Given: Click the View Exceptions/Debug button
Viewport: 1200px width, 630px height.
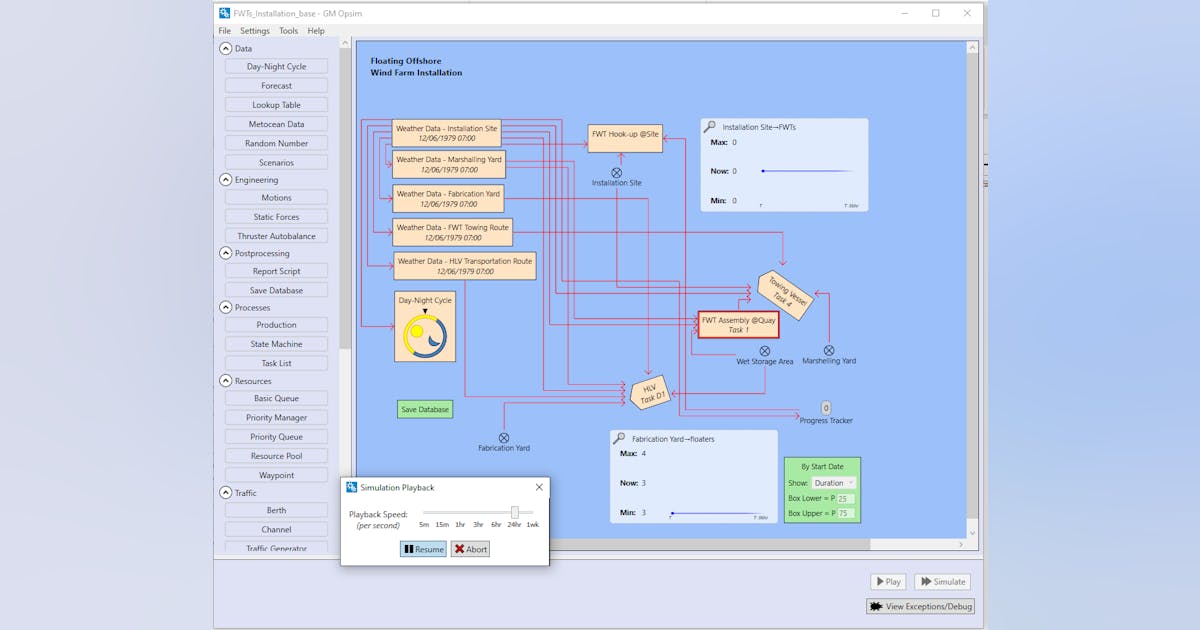Looking at the screenshot, I should pos(919,606).
